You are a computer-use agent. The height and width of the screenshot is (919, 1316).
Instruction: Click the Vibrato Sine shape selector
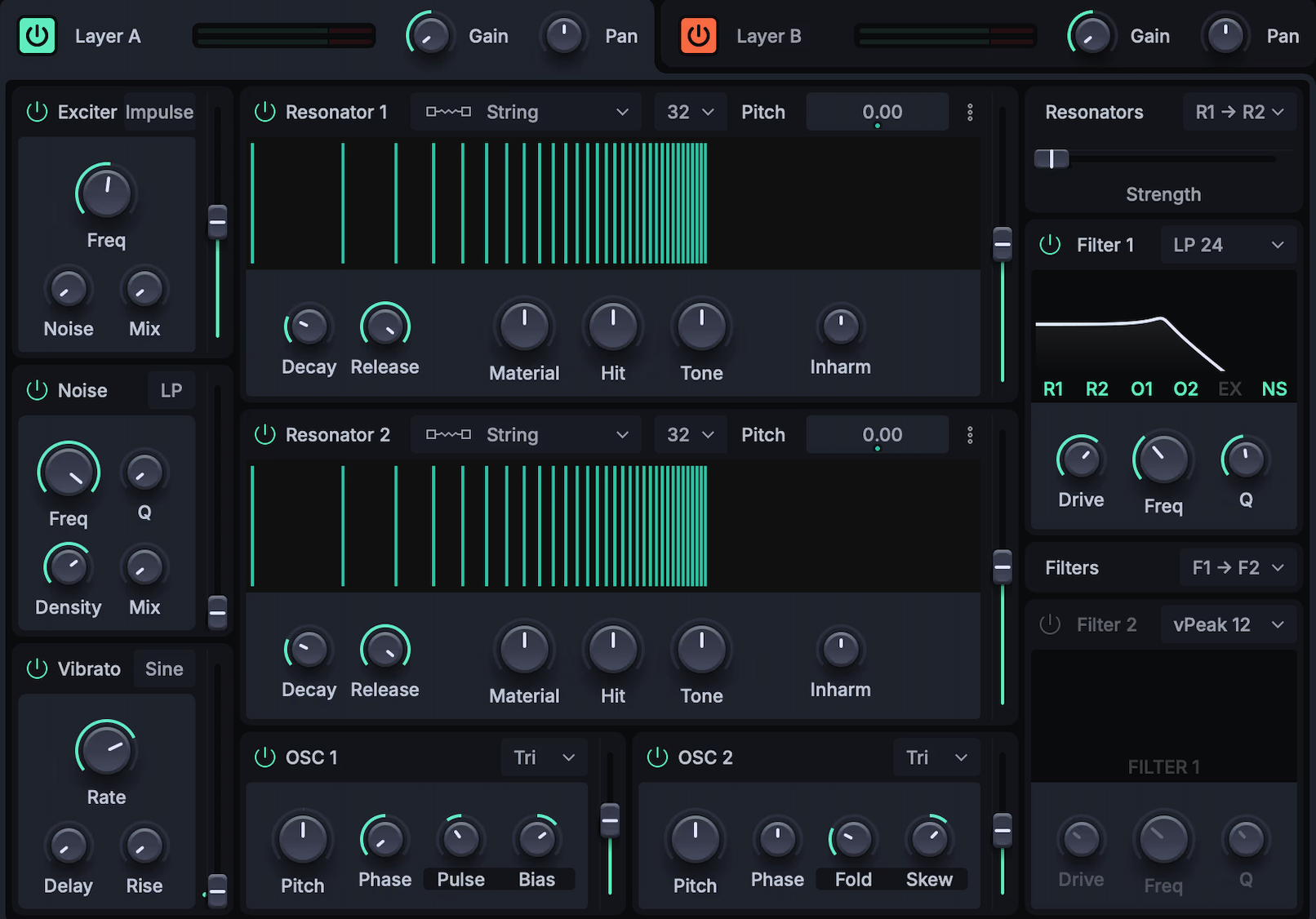[x=164, y=669]
